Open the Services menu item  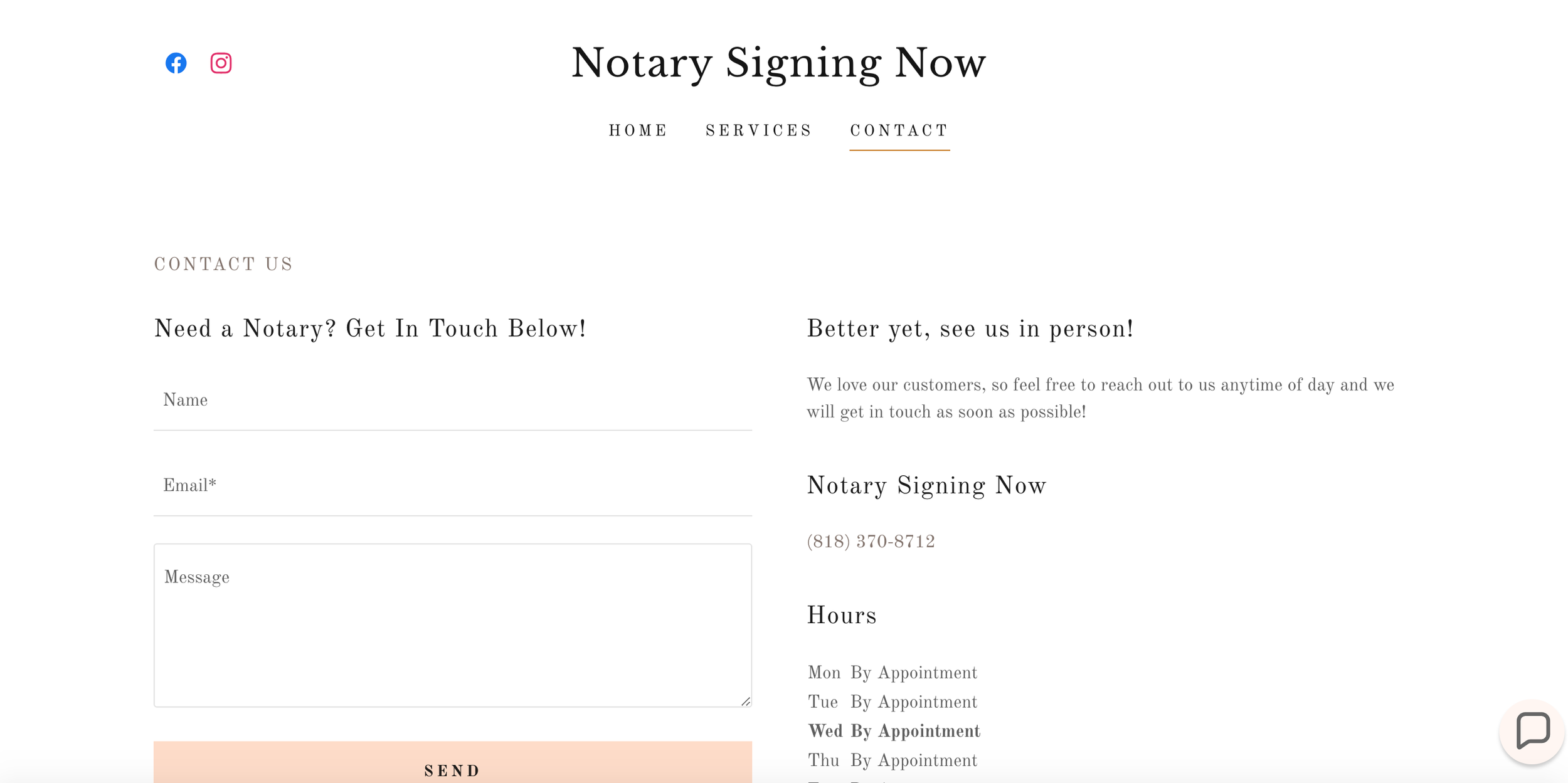pos(759,130)
